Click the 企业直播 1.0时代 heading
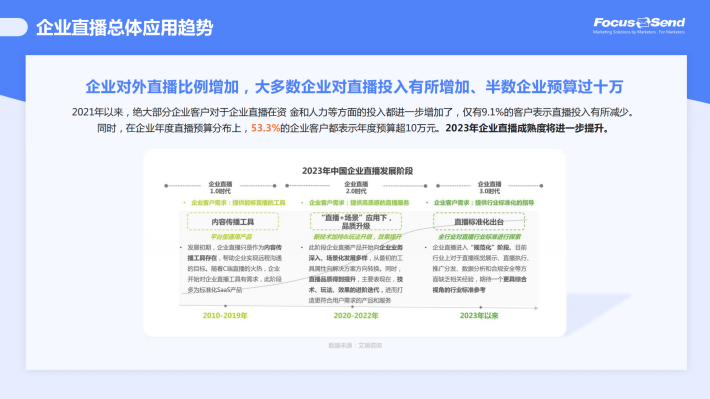710x399 pixels. 220,187
